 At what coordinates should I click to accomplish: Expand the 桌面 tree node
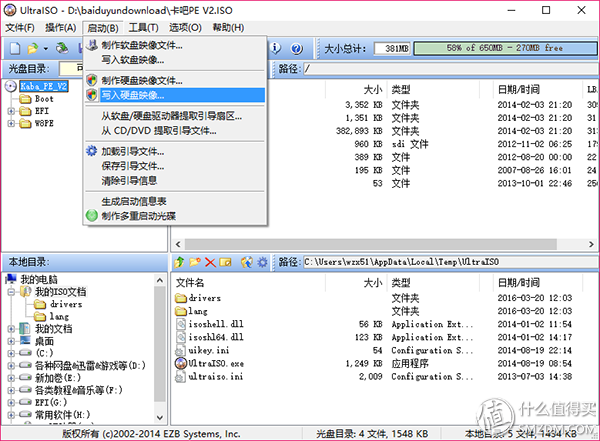(11, 341)
